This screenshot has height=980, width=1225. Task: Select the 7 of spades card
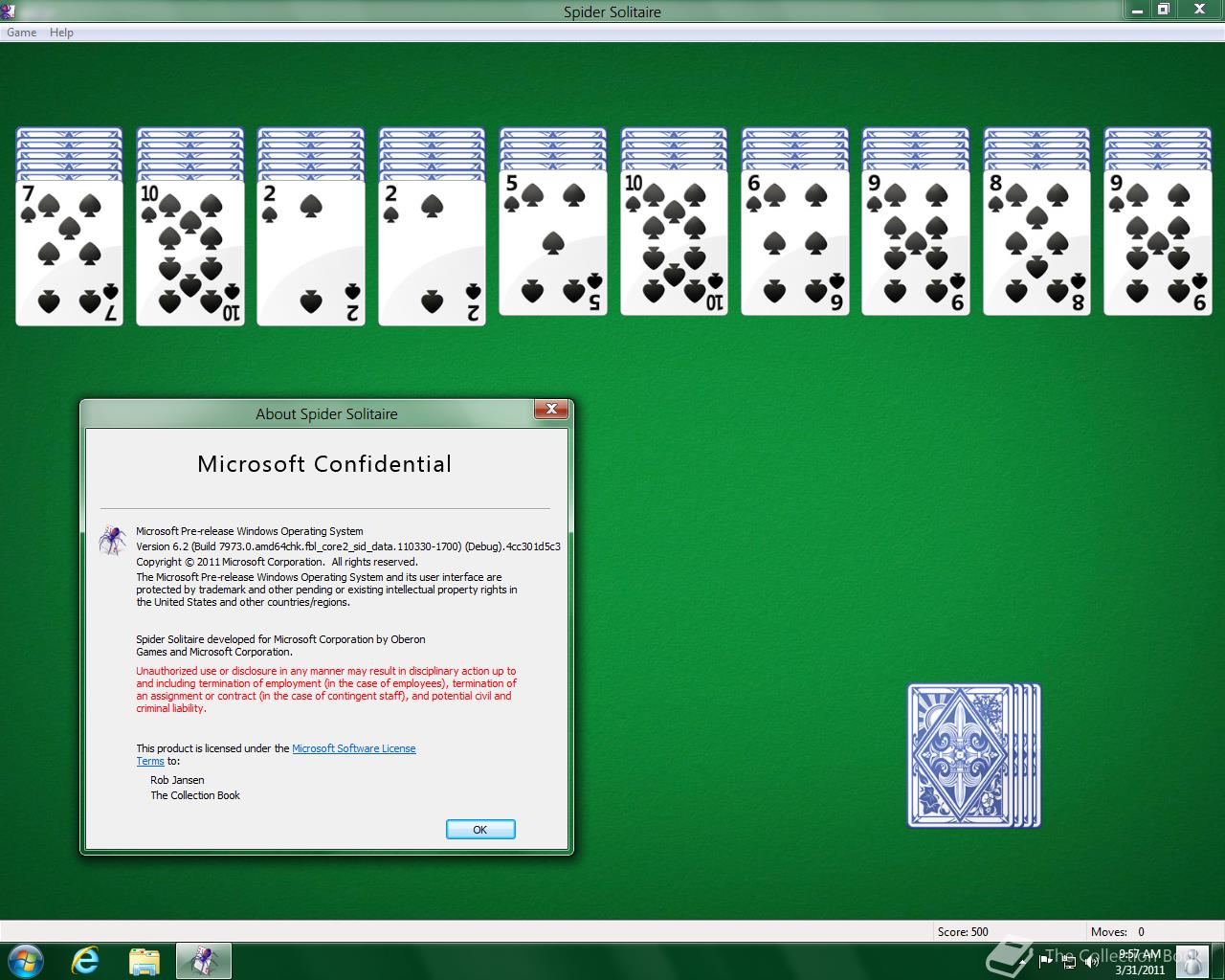point(69,253)
